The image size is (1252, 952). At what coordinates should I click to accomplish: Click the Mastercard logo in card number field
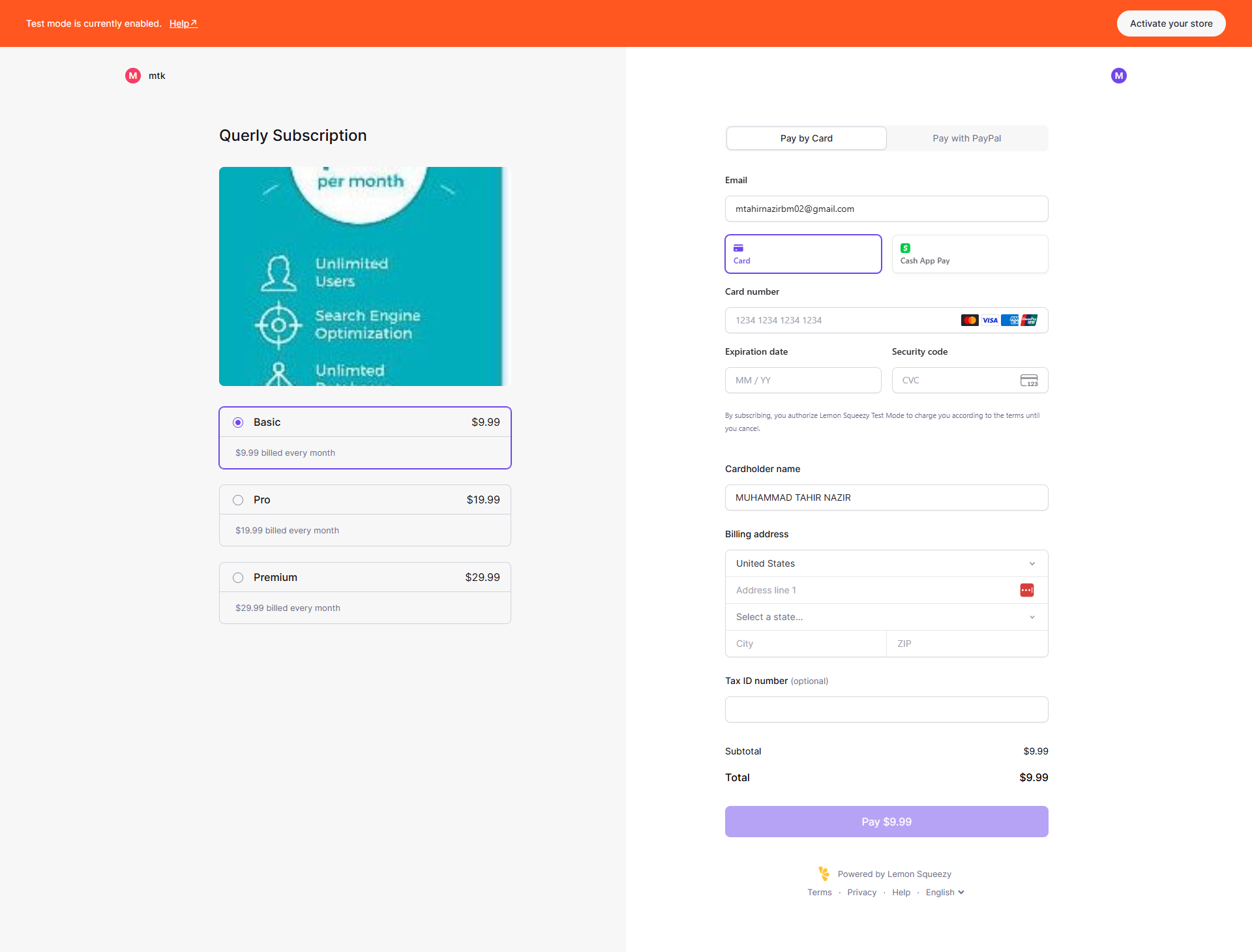pyautogui.click(x=969, y=320)
